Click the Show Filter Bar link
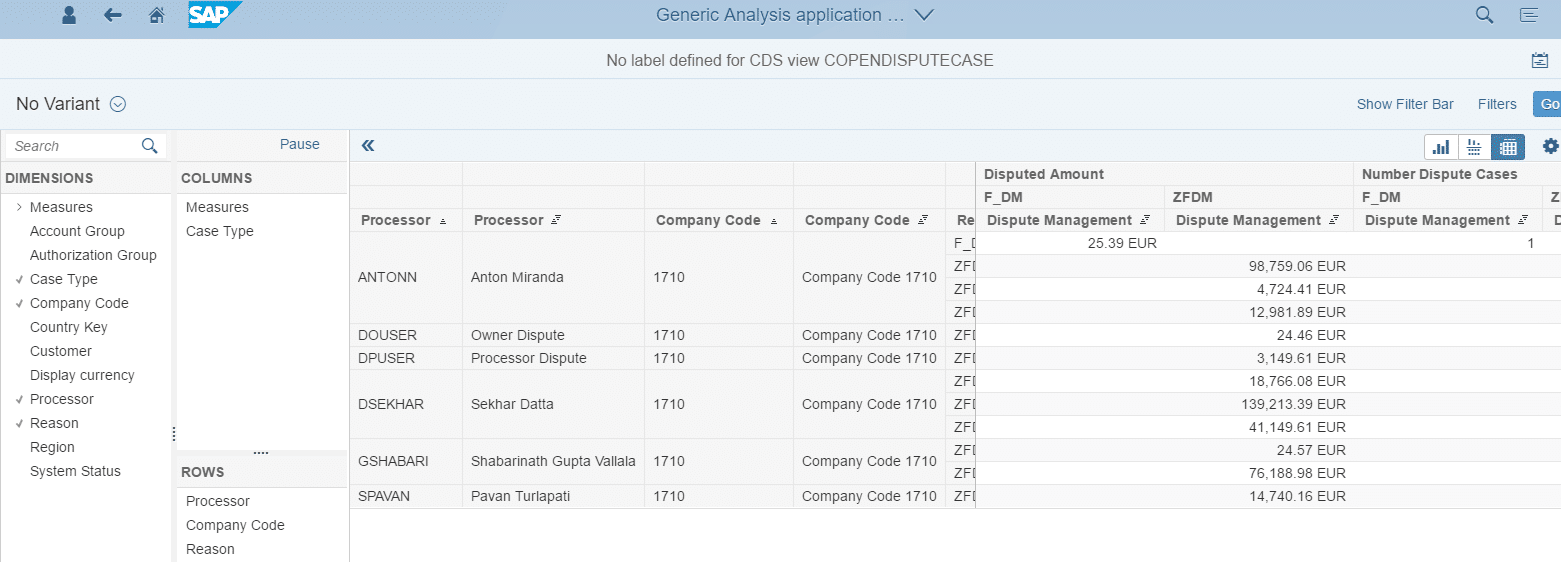Viewport: 1561px width, 562px height. [x=1404, y=104]
